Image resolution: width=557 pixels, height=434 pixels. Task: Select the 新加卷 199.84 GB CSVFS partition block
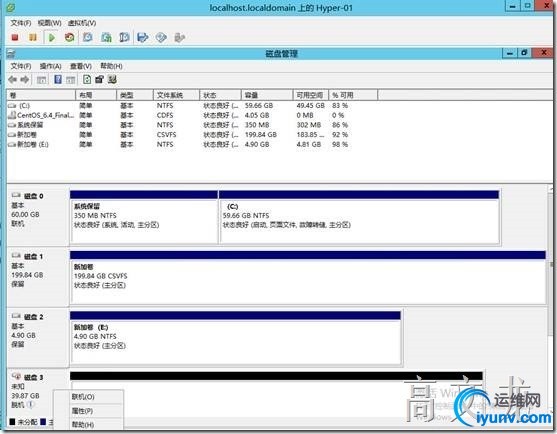point(308,278)
